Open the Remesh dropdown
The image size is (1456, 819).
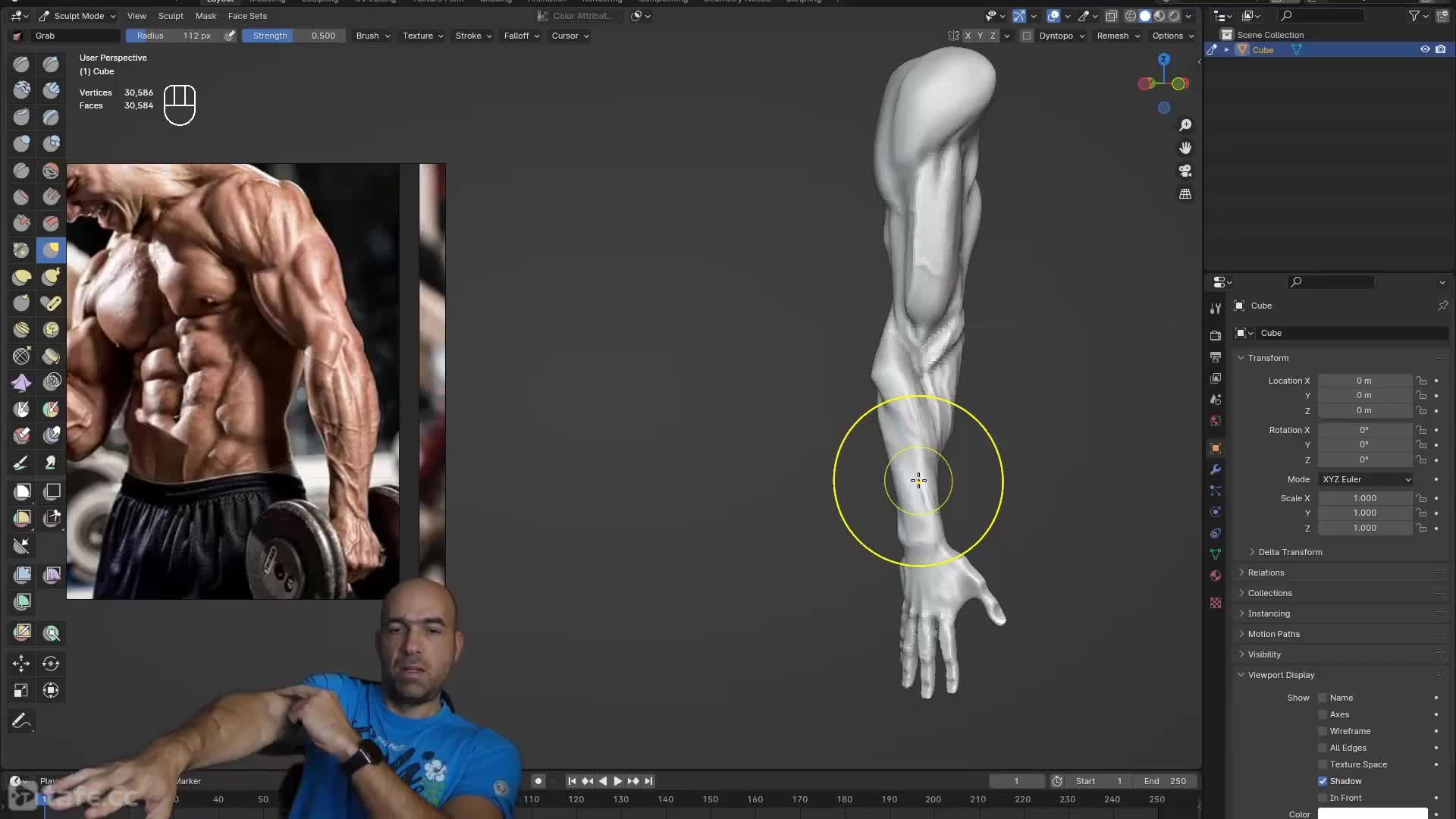tap(1119, 36)
